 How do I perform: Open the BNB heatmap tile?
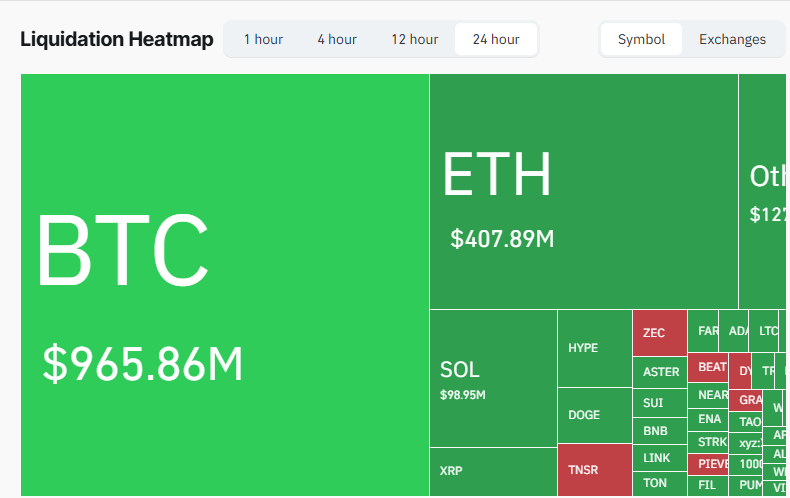(660, 431)
